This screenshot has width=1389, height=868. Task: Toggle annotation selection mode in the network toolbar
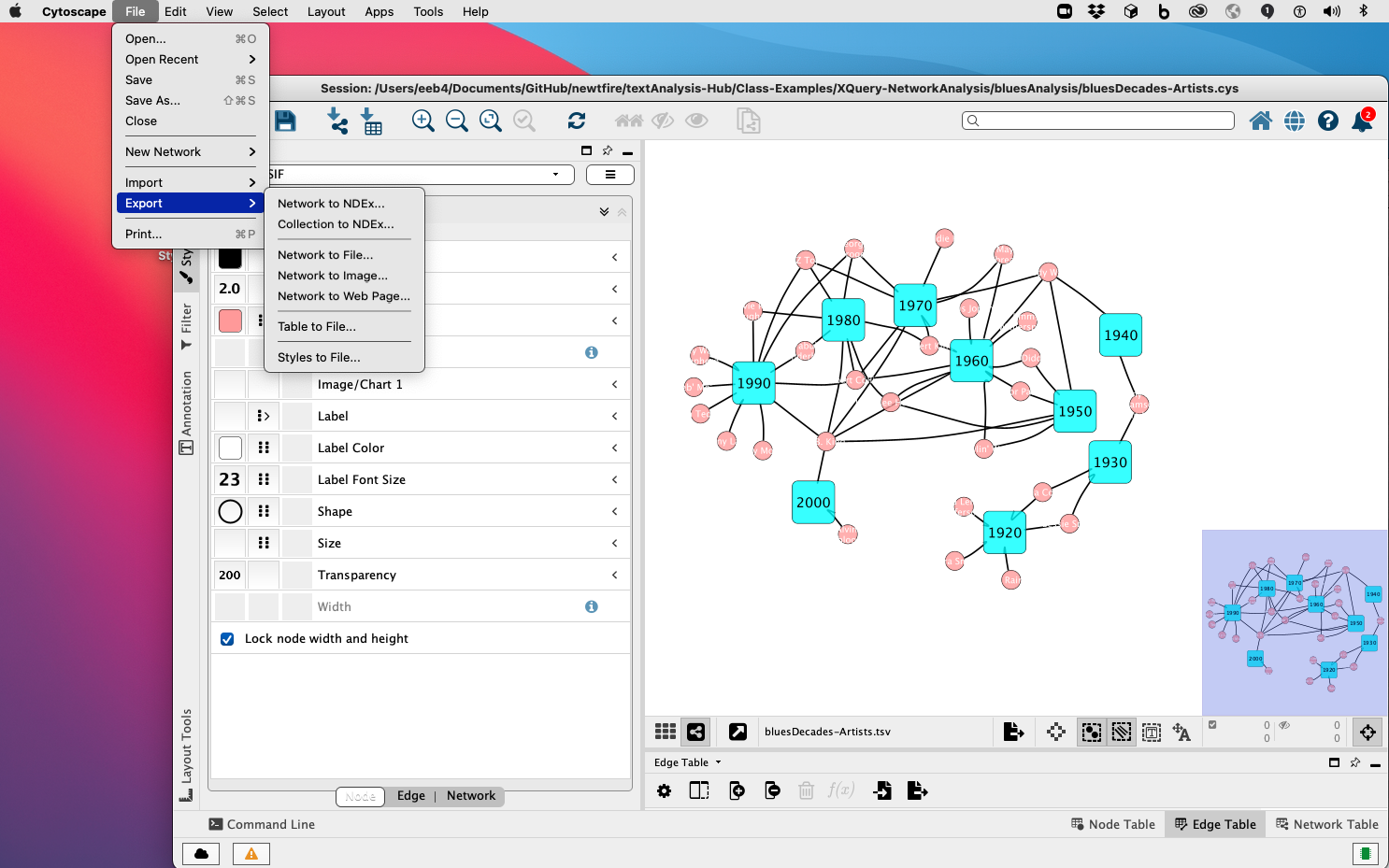1152,732
